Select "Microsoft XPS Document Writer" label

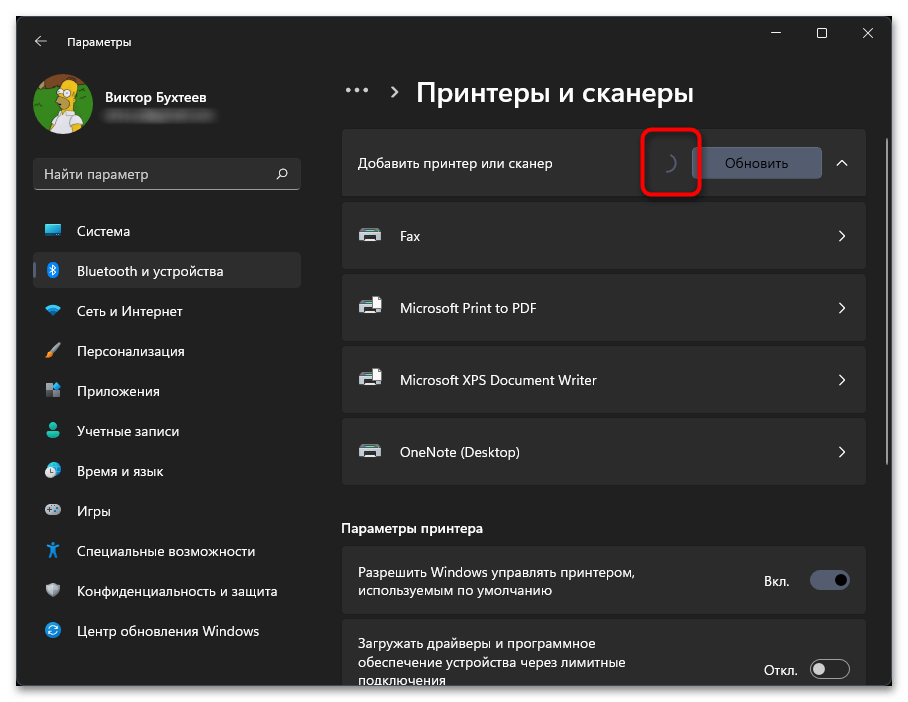pos(498,379)
